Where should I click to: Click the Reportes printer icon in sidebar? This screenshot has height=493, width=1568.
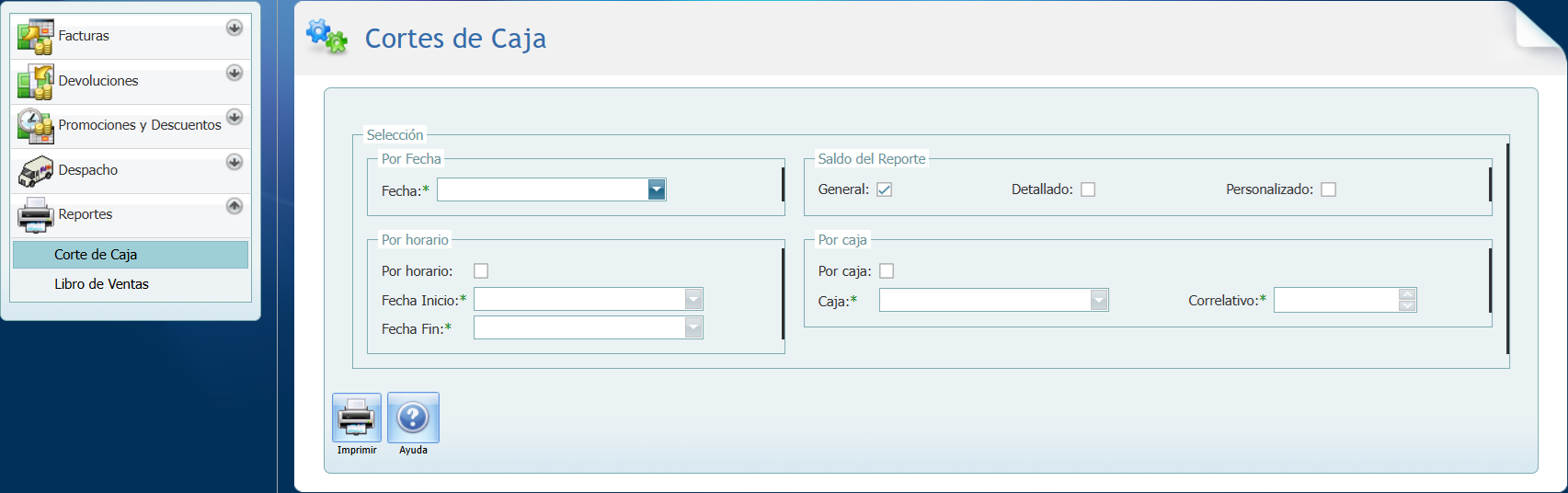tap(35, 215)
